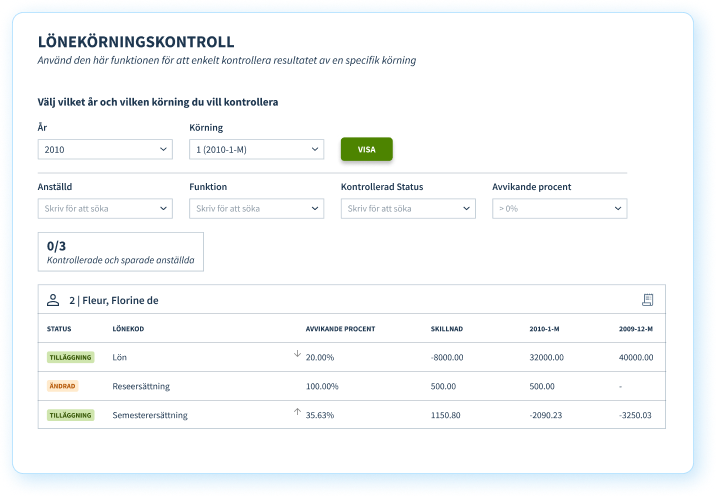Click the 100.00% deviation value

(322, 386)
